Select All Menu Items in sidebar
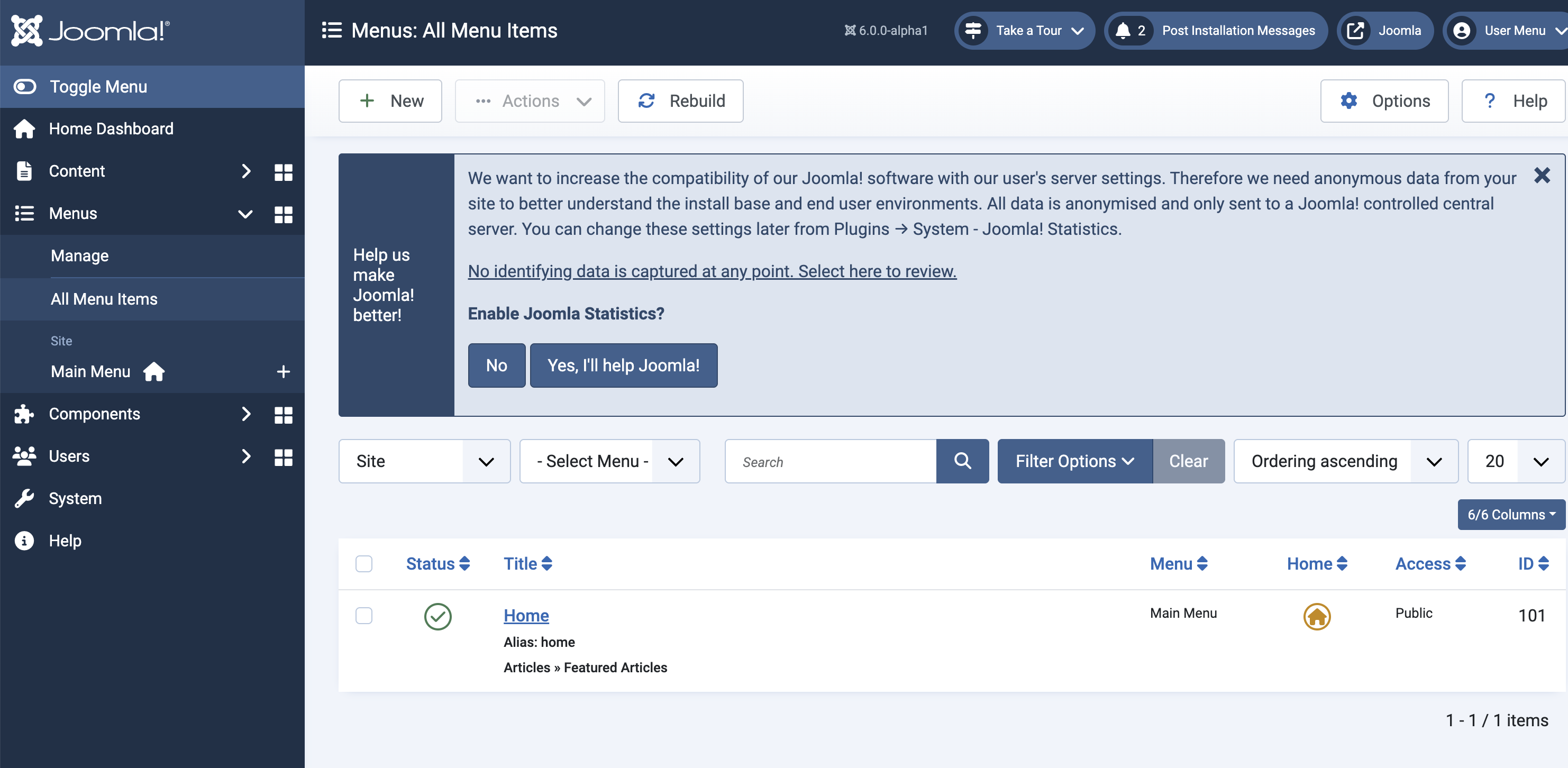Screen dimensions: 1568x768 pyautogui.click(x=104, y=299)
